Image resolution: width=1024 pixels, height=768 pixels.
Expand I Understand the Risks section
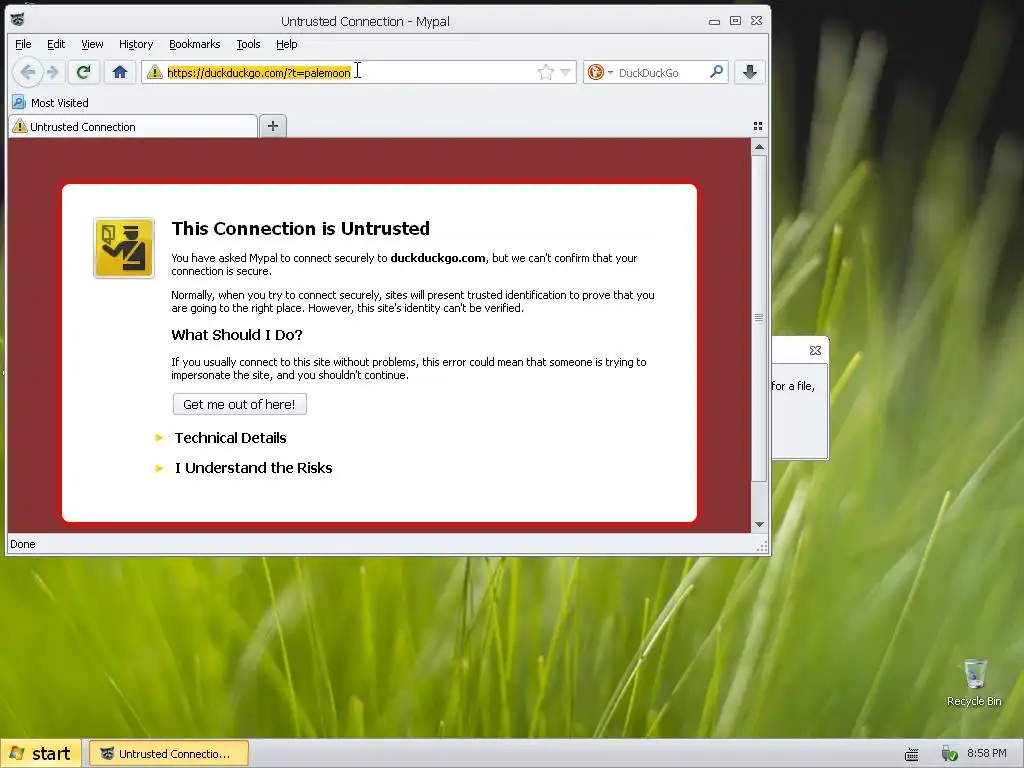[253, 468]
